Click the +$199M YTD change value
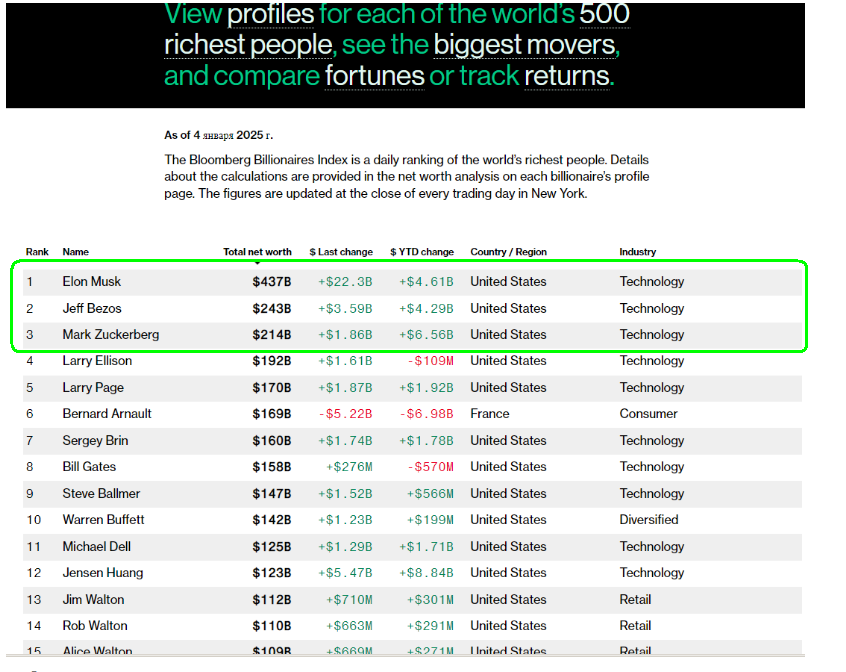This screenshot has width=846, height=672. [x=430, y=519]
